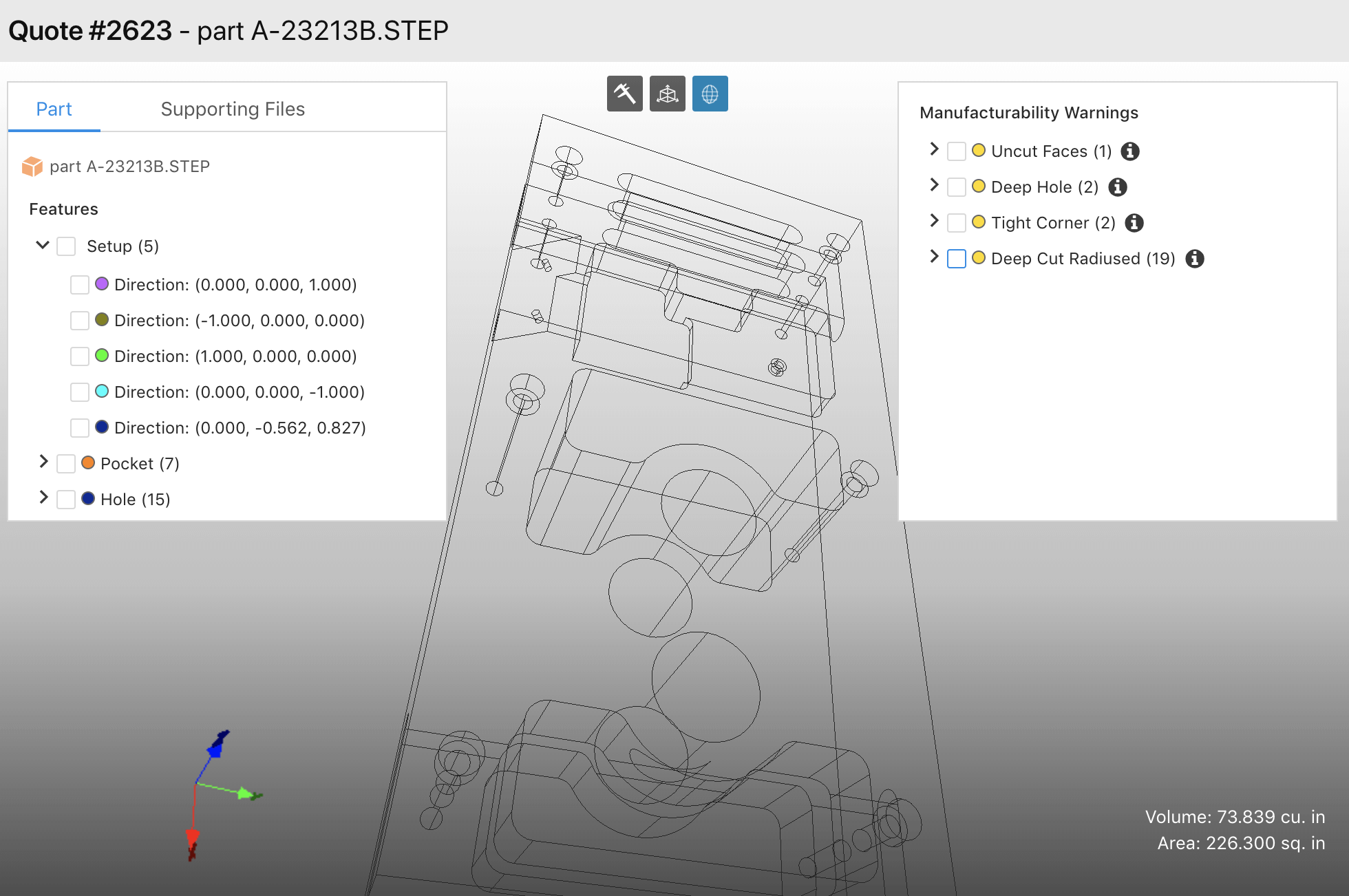Click the 'Uncut Faces (1)' label

click(x=1052, y=151)
